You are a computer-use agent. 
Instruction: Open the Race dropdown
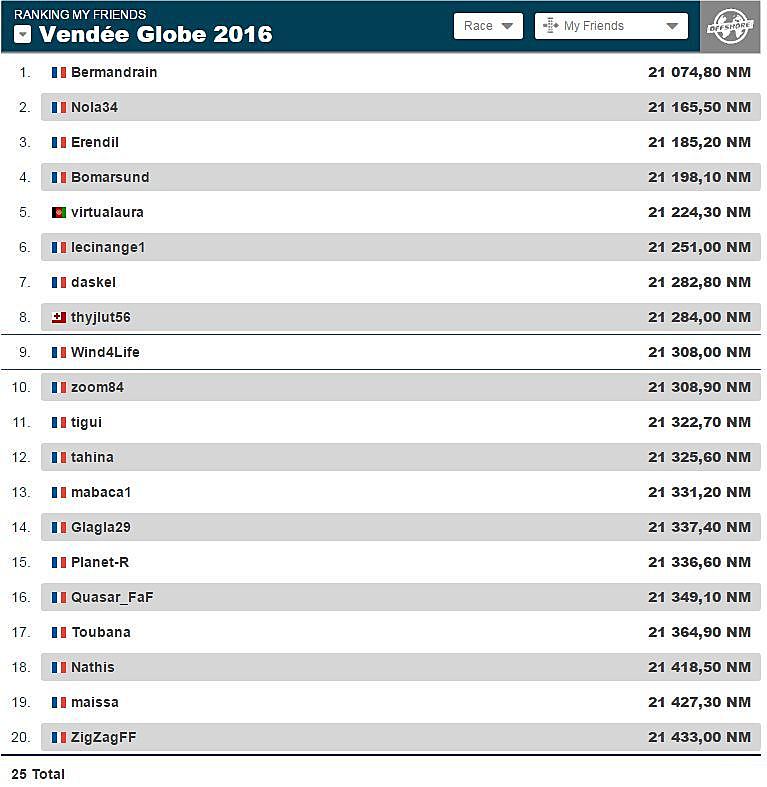[x=488, y=26]
